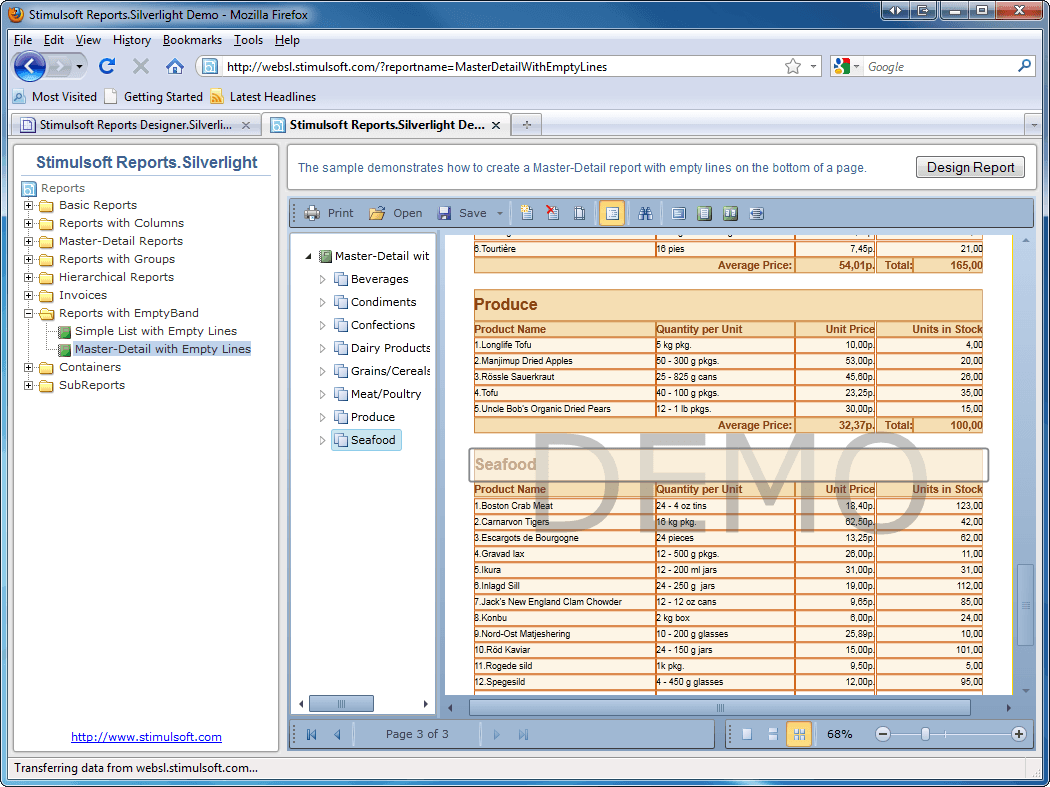Open the Save format dropdown arrow

pyautogui.click(x=500, y=214)
